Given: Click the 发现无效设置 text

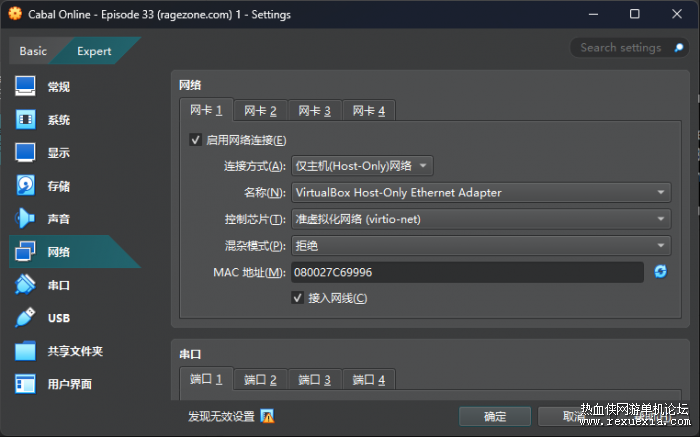Looking at the screenshot, I should pyautogui.click(x=221, y=416).
